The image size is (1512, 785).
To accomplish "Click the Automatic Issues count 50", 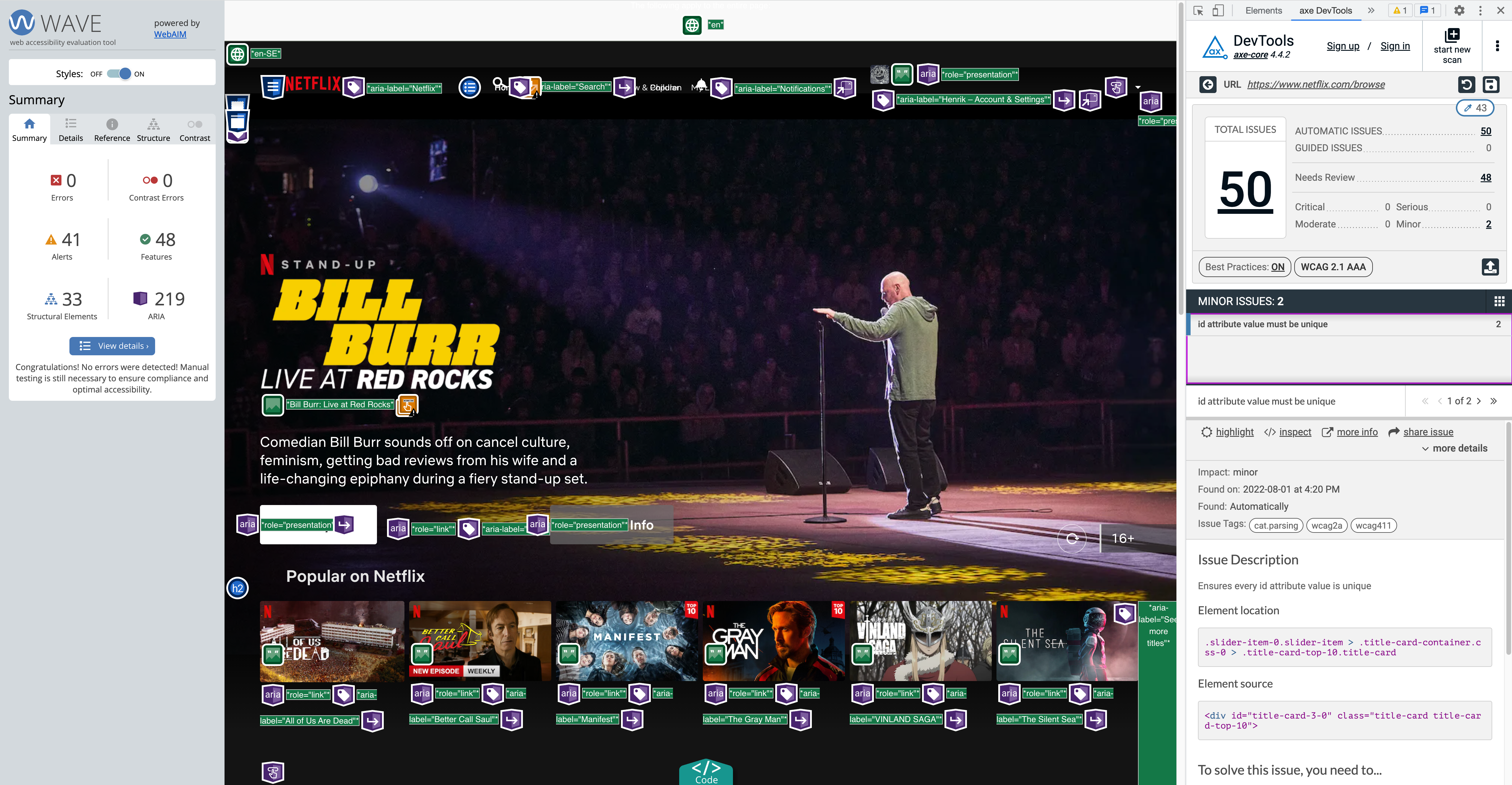I will pos(1485,131).
